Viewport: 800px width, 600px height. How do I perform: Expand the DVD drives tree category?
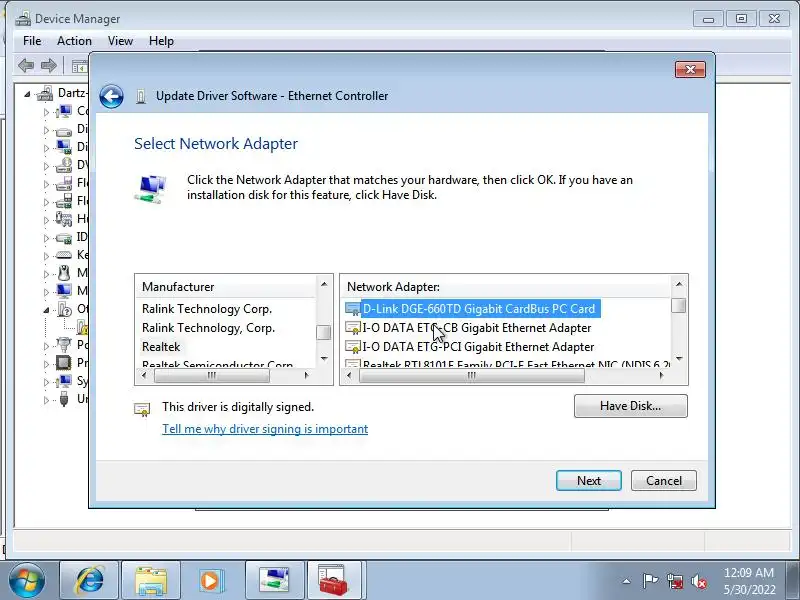(46, 166)
